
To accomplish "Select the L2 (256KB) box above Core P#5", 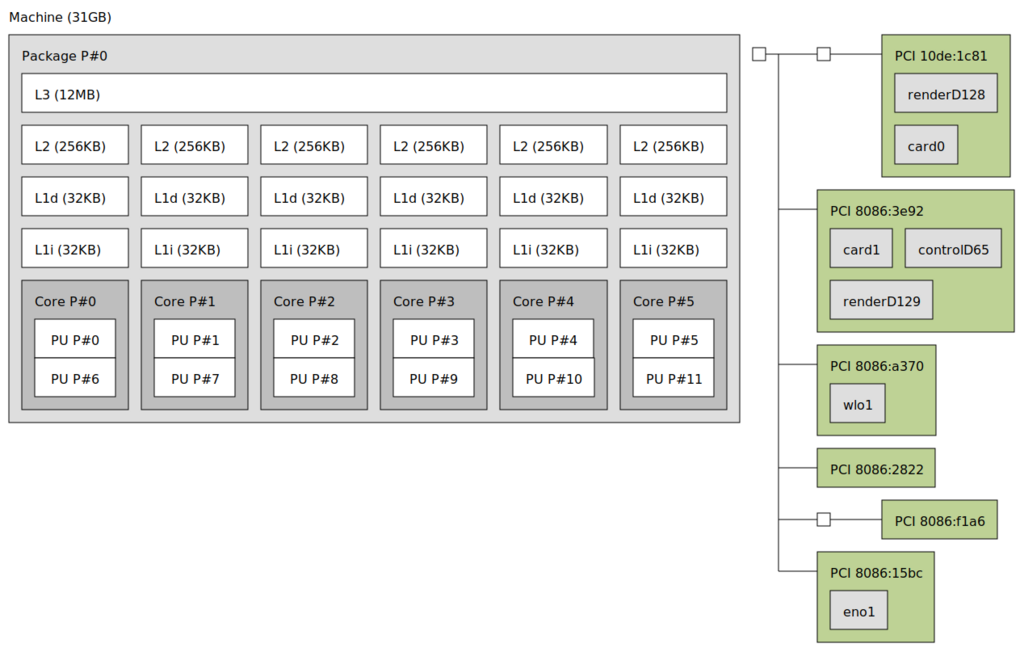I will (673, 145).
